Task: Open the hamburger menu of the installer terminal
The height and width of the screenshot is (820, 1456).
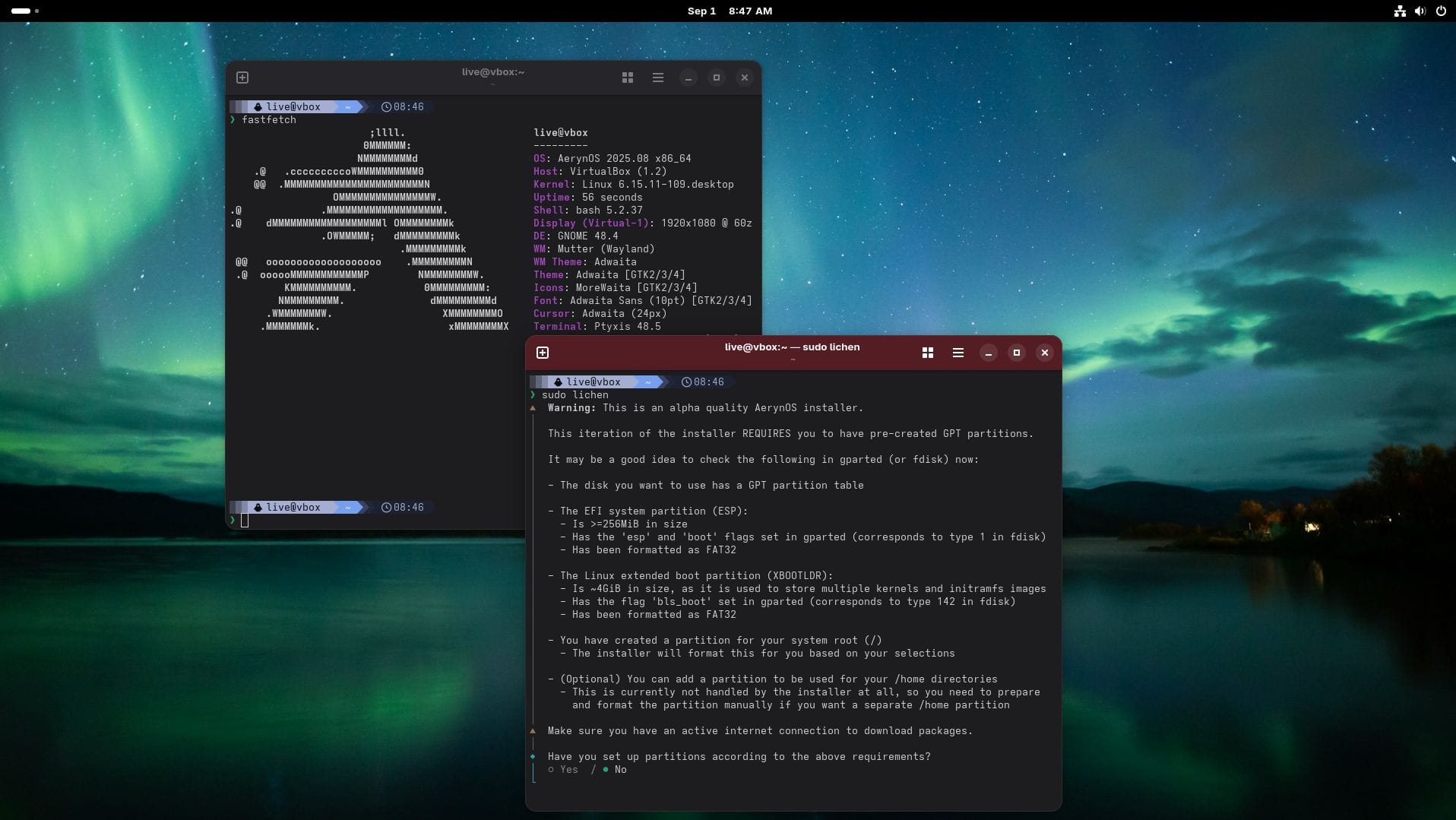Action: 957,353
